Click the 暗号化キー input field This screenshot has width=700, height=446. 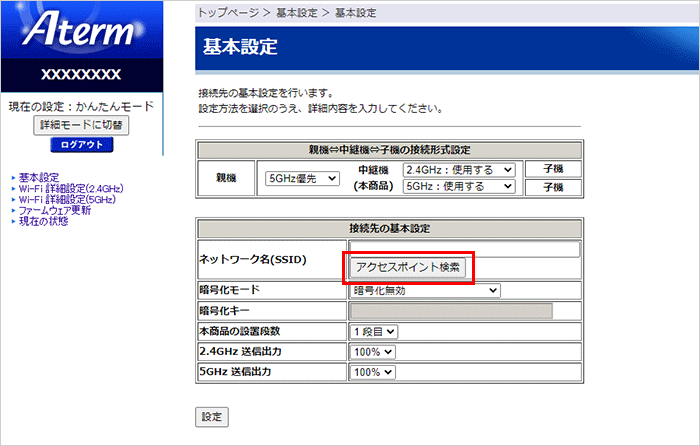(x=451, y=311)
